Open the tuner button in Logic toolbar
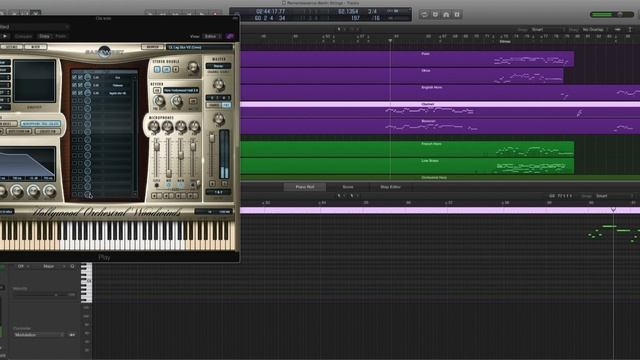Viewport: 640px width, 360px height. [446, 14]
